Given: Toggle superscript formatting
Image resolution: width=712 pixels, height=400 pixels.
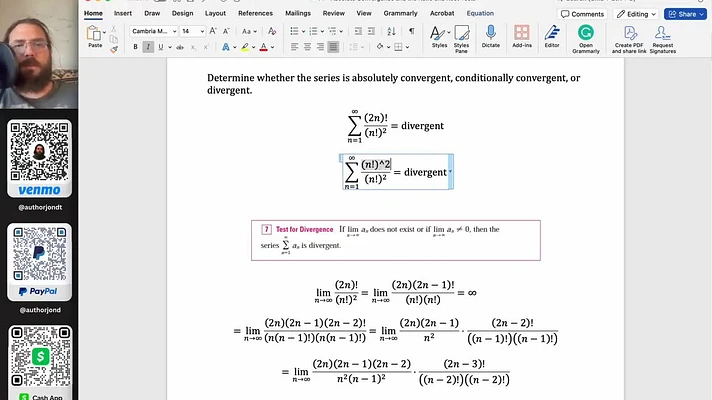Looking at the screenshot, I should point(206,47).
